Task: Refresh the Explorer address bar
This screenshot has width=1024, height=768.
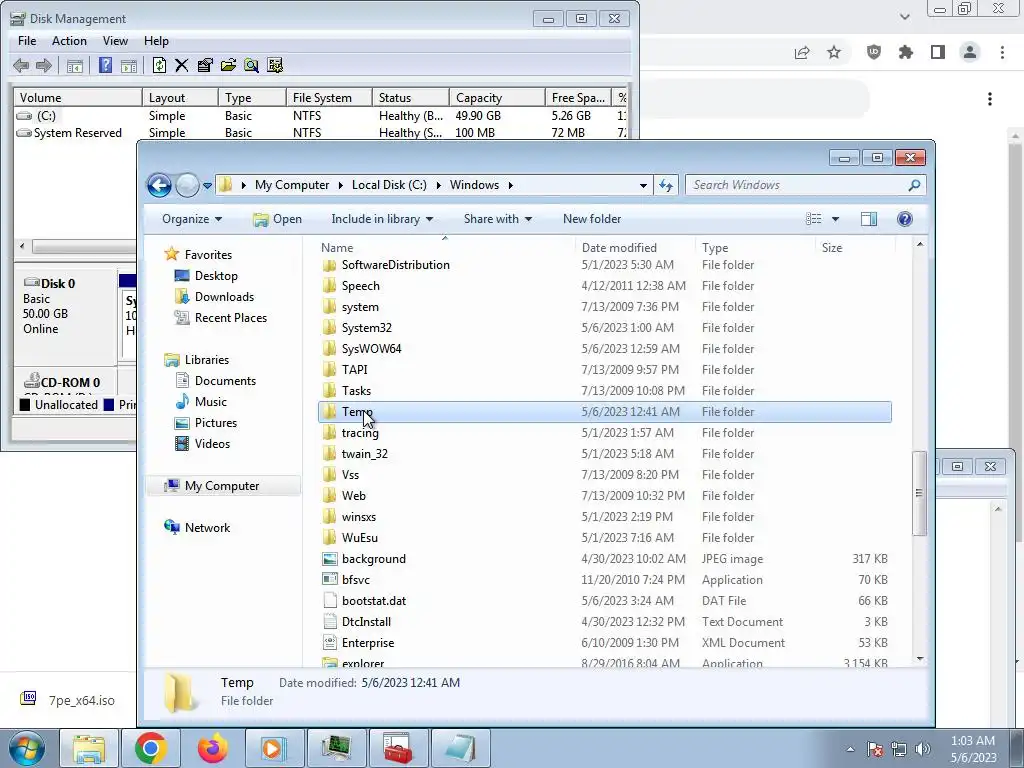Action: pyautogui.click(x=665, y=185)
